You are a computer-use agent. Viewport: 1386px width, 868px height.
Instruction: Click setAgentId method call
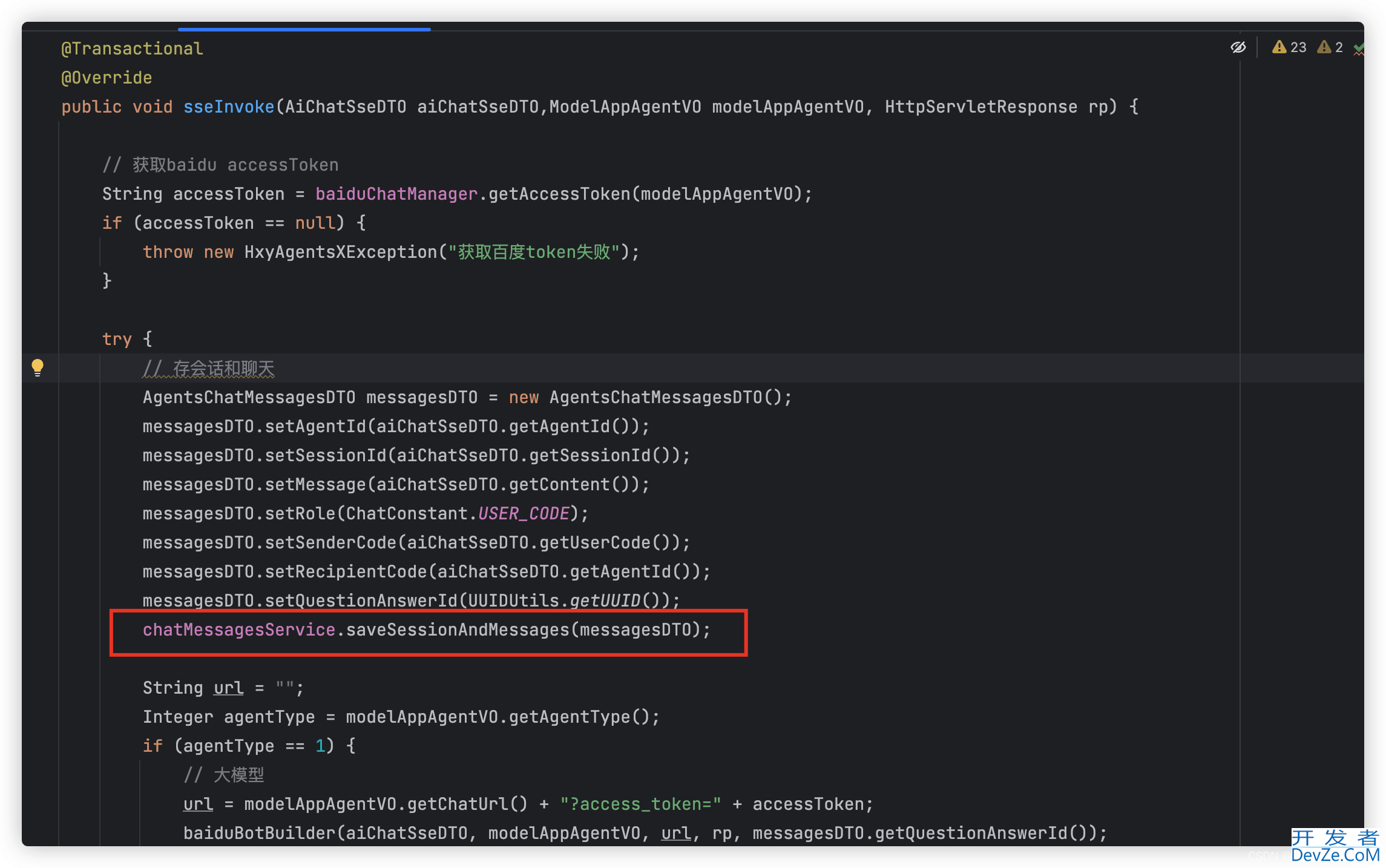click(315, 426)
